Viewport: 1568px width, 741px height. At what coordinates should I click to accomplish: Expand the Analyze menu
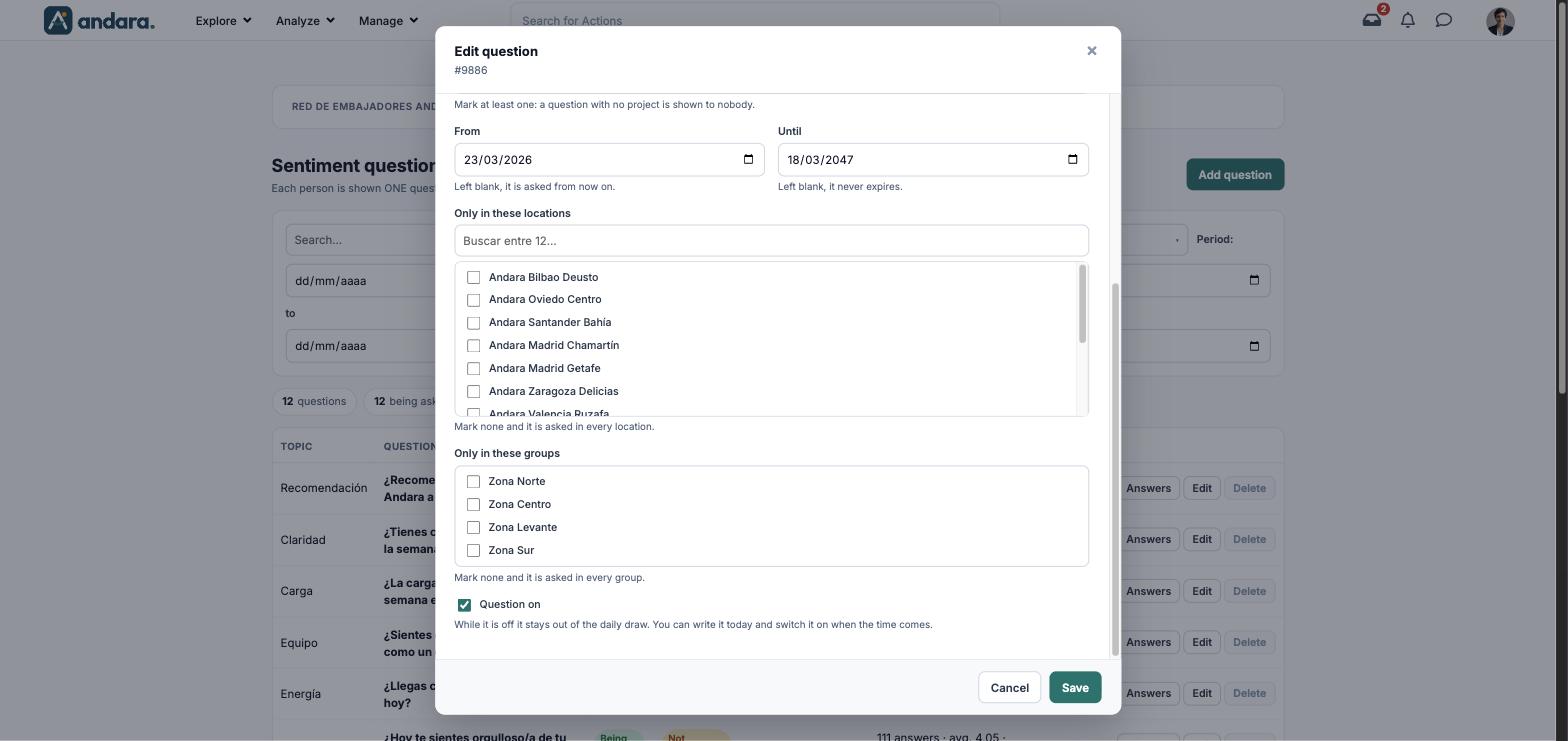pyautogui.click(x=305, y=20)
